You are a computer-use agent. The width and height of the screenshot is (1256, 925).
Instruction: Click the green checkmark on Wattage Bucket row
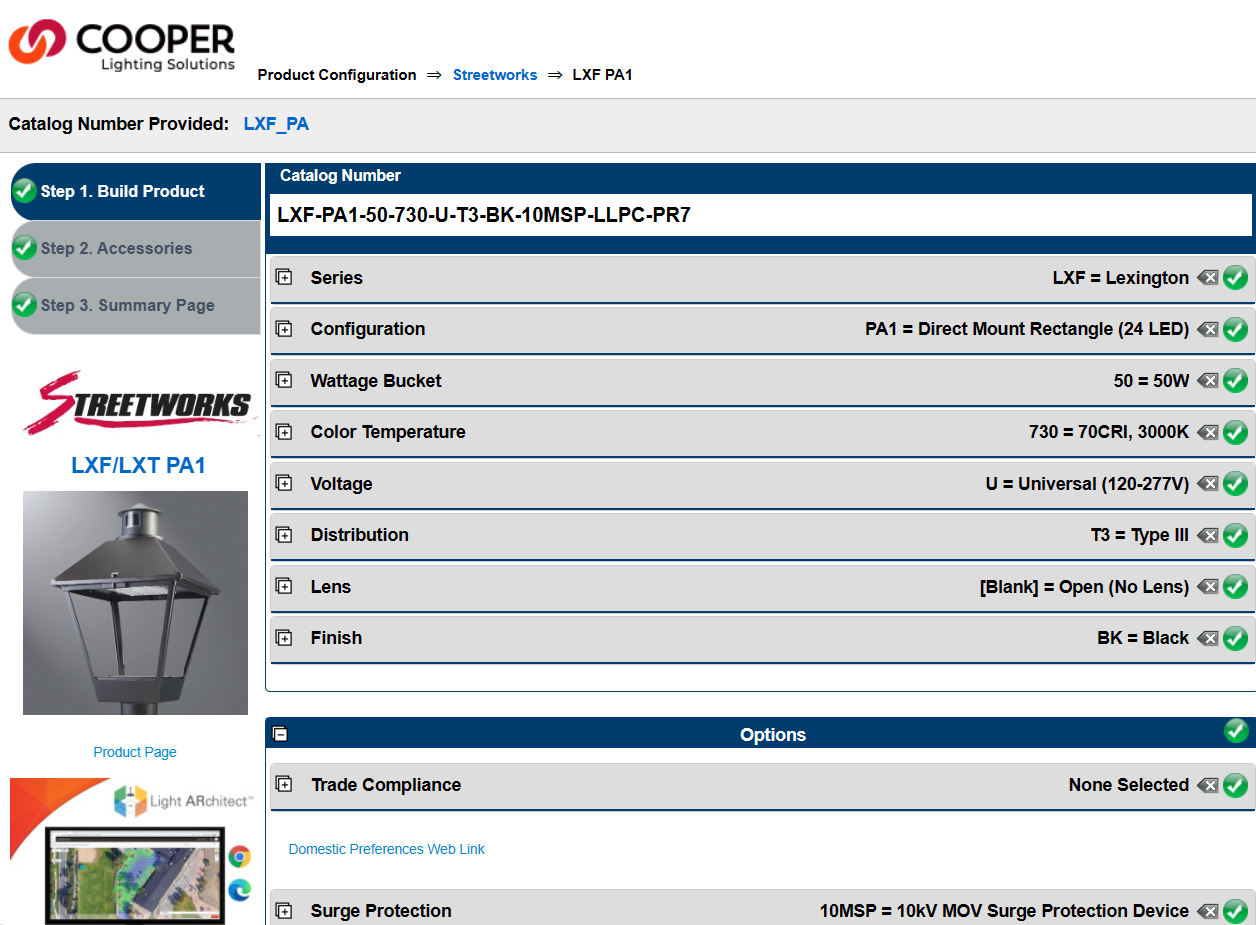tap(1236, 381)
